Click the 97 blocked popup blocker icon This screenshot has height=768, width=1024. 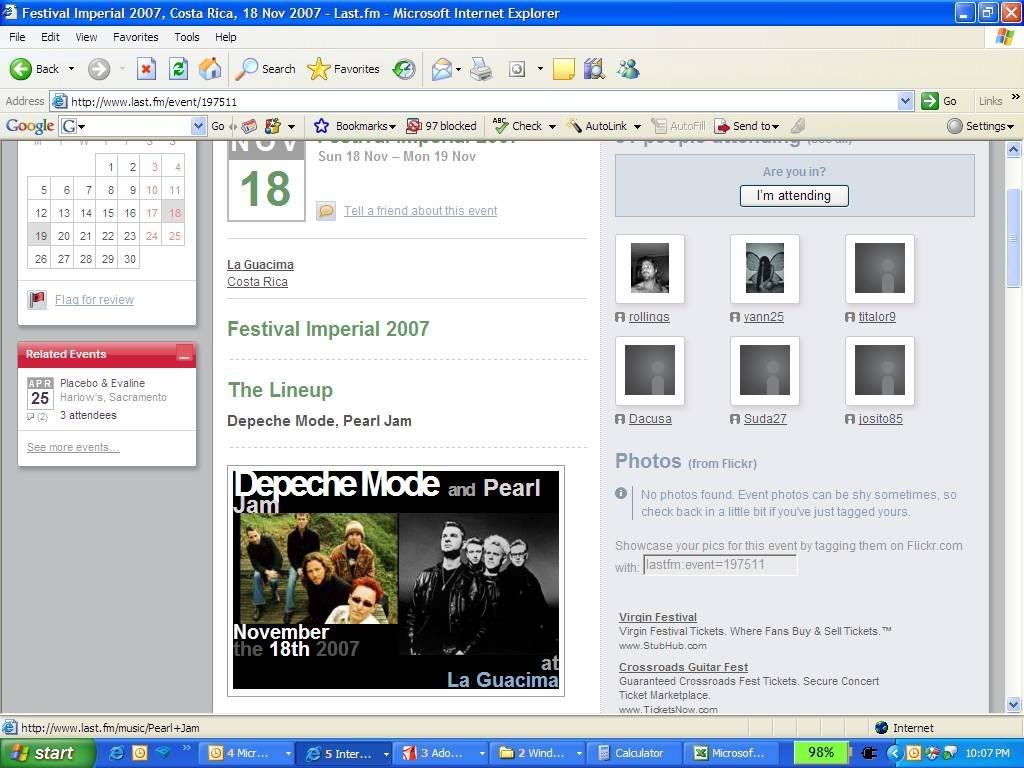tap(413, 126)
